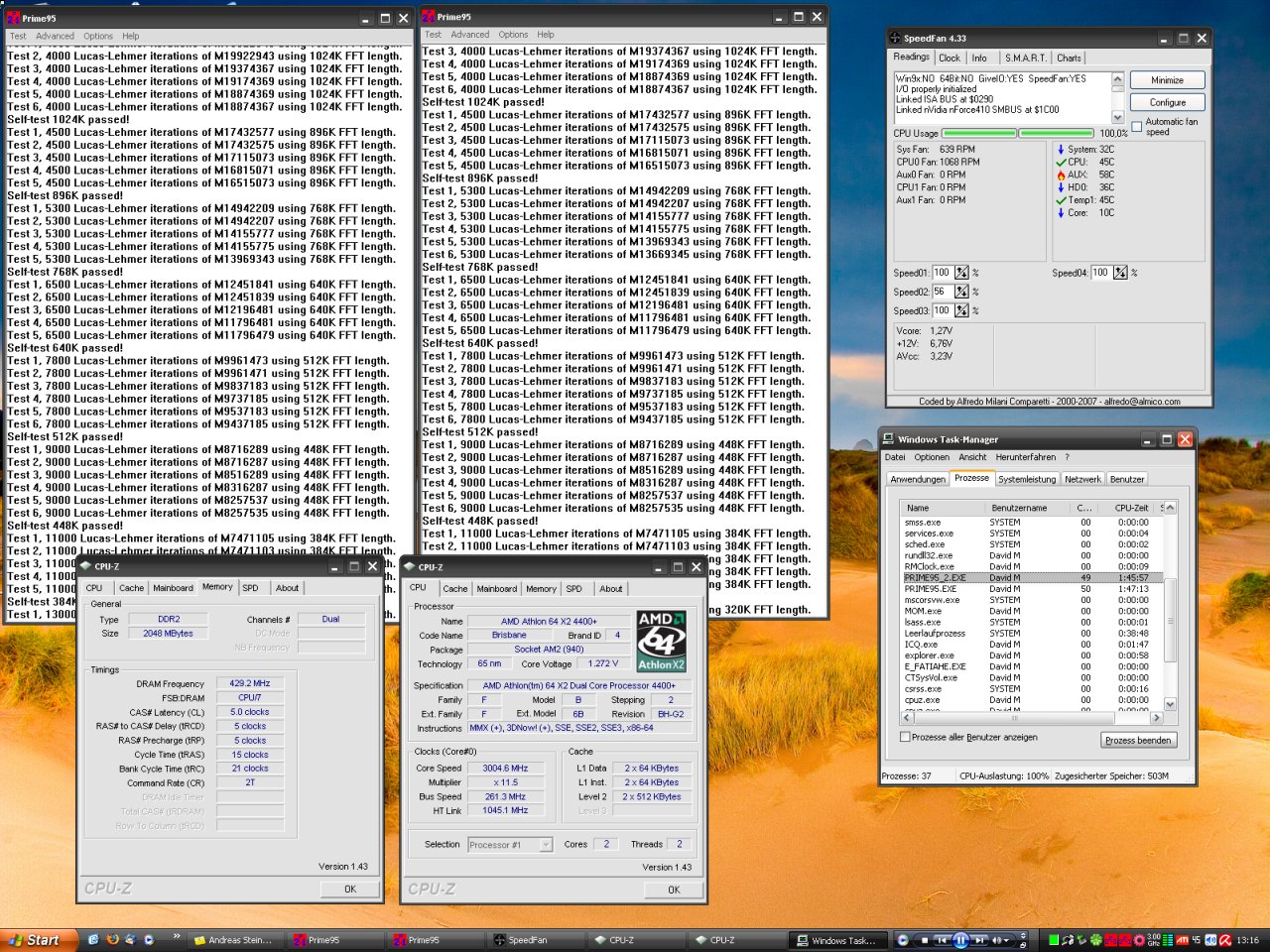Click the volume icon in the taskbar media player
1270x952 pixels.
click(x=998, y=940)
